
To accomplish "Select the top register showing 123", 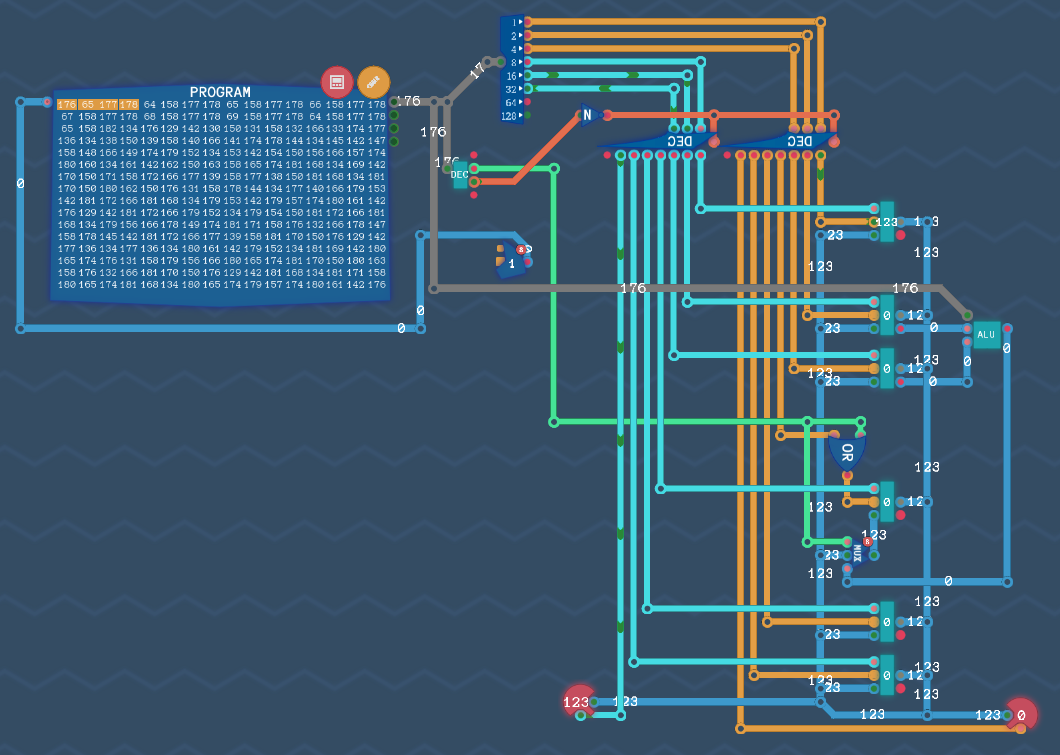I will pos(886,221).
